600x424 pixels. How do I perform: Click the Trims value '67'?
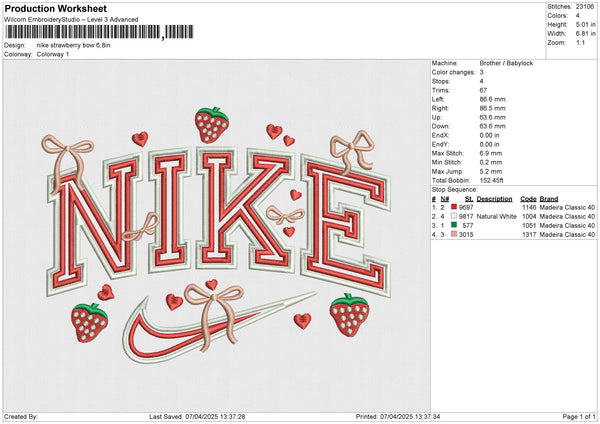(x=483, y=90)
